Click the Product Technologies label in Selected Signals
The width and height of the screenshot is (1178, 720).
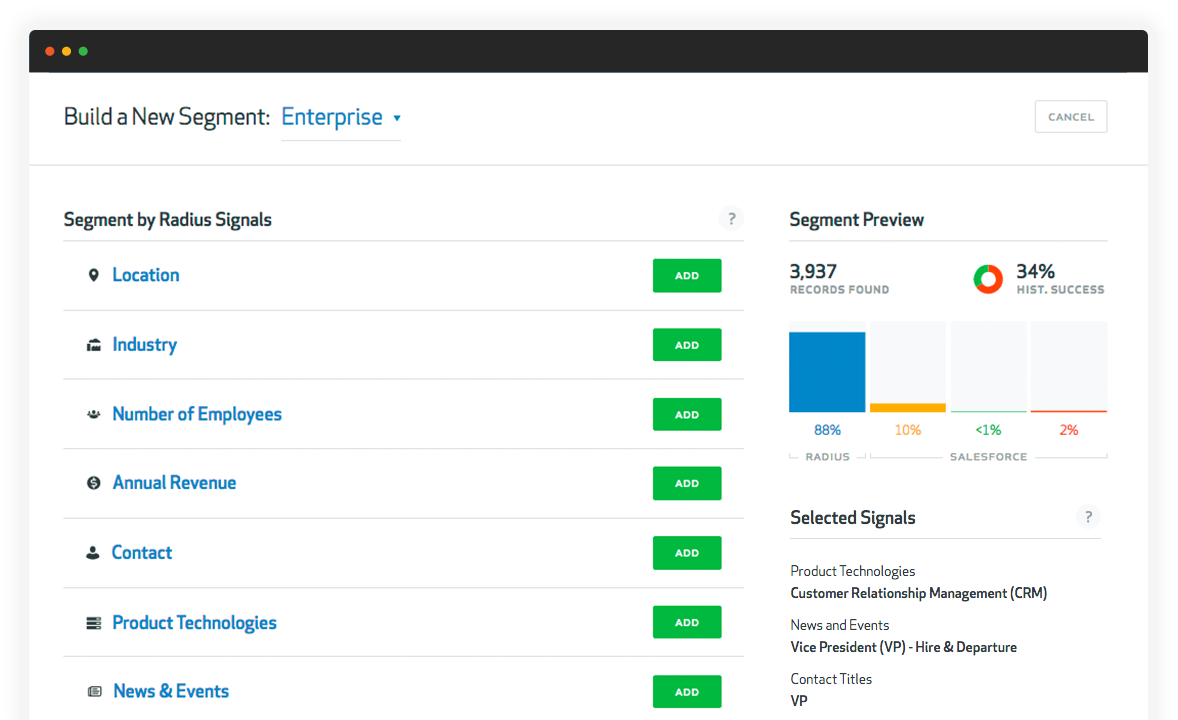click(853, 571)
